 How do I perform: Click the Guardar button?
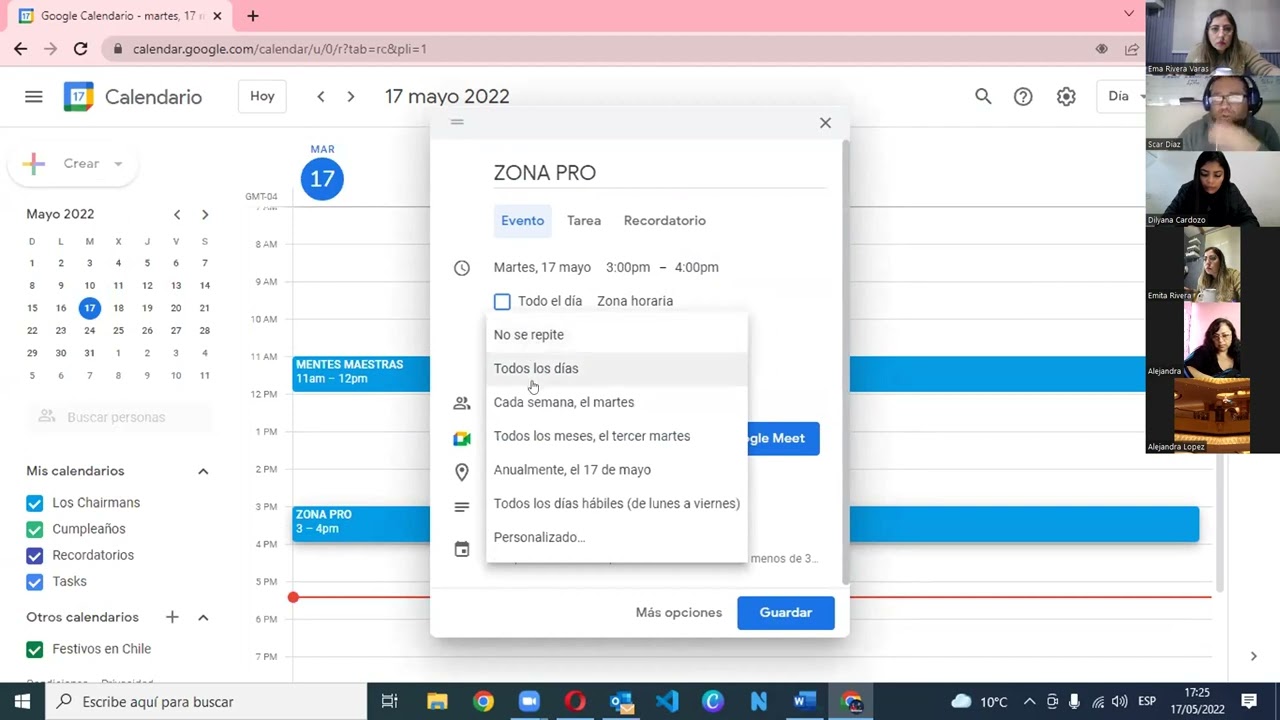pos(786,613)
